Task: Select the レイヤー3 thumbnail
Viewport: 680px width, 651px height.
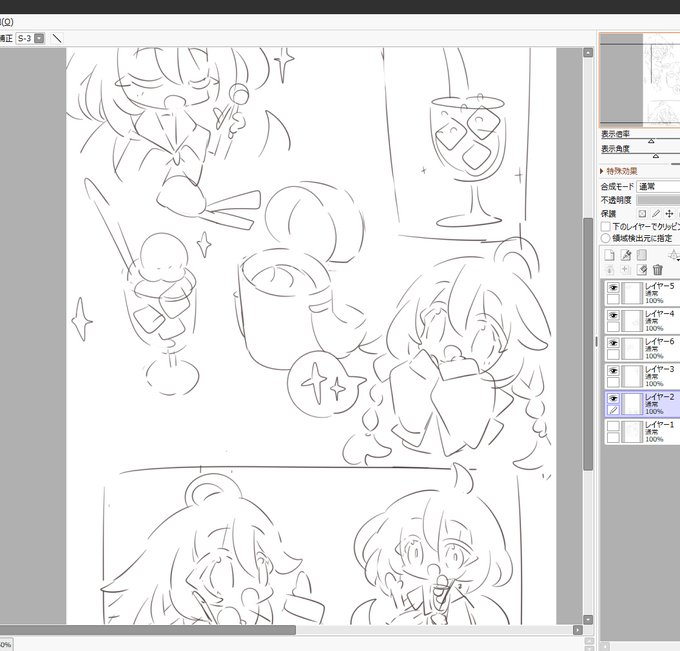Action: point(632,376)
